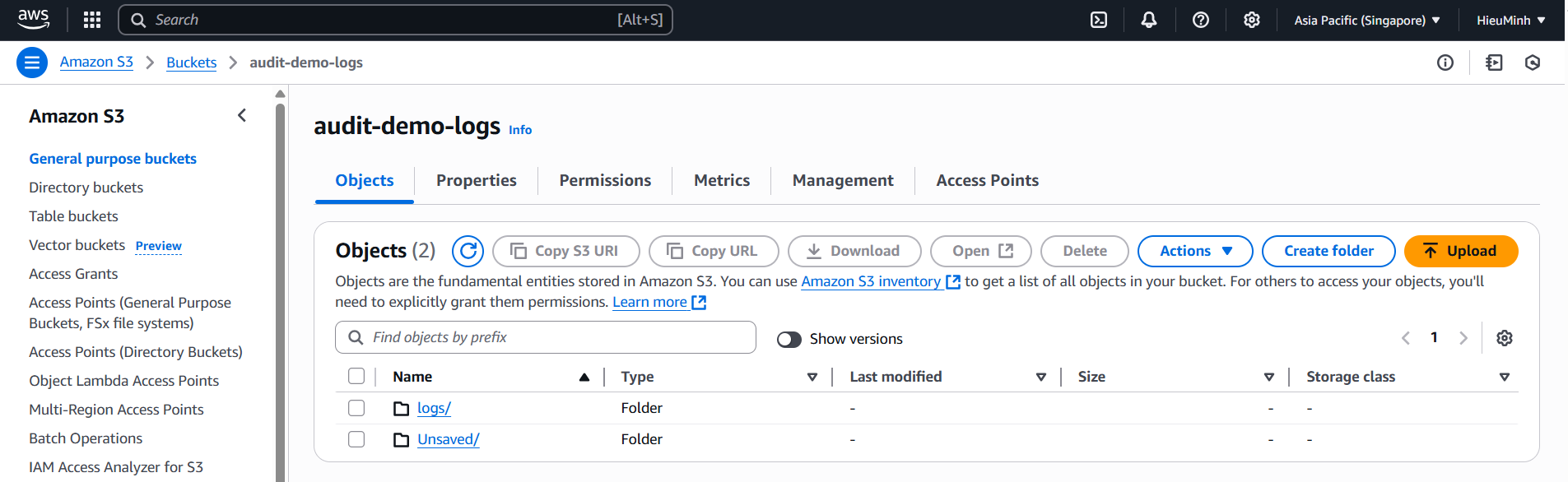This screenshot has height=482, width=1568.
Task: Check the Unsaved/ folder row
Action: coord(356,439)
